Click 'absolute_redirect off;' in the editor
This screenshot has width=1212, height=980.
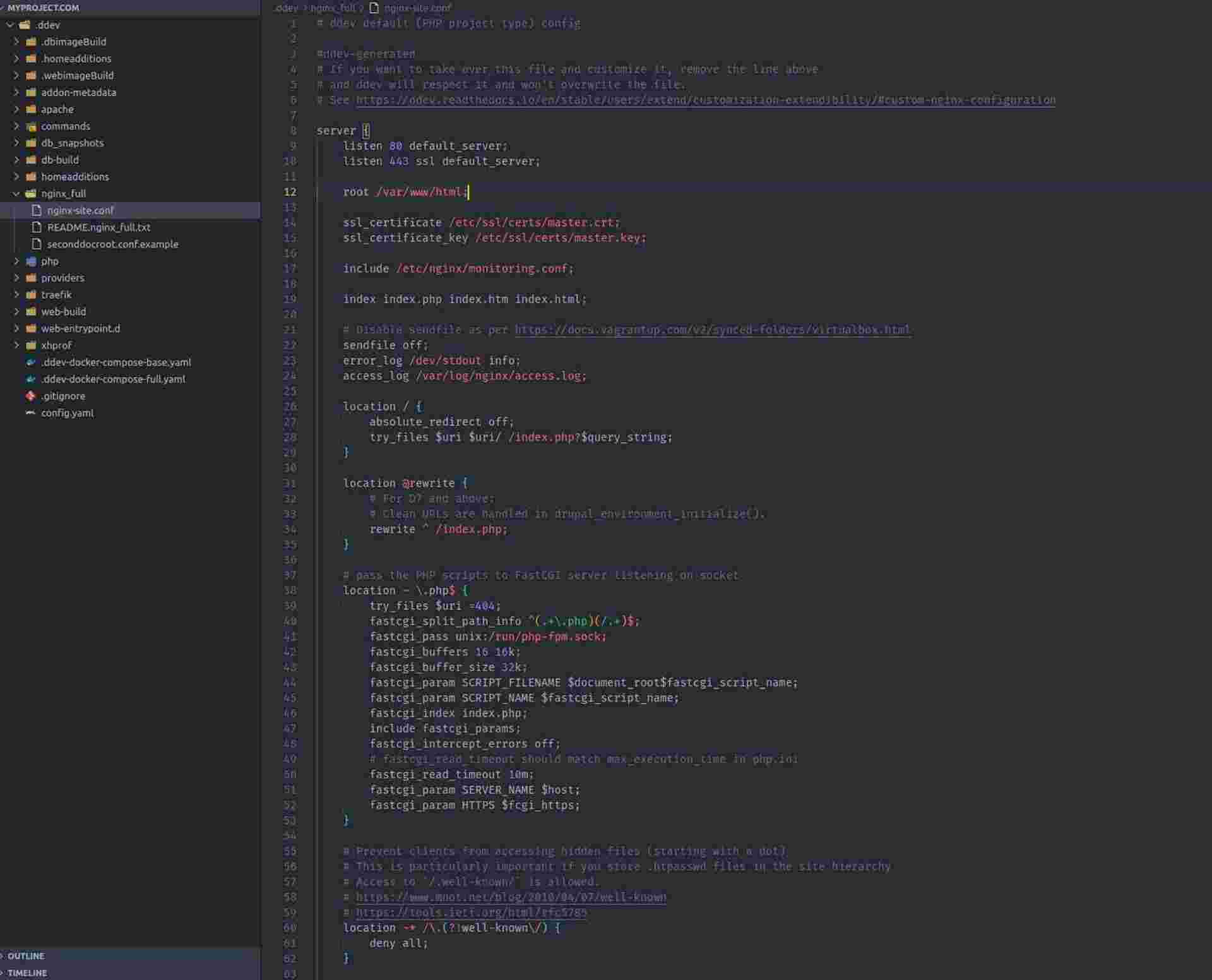click(x=441, y=422)
